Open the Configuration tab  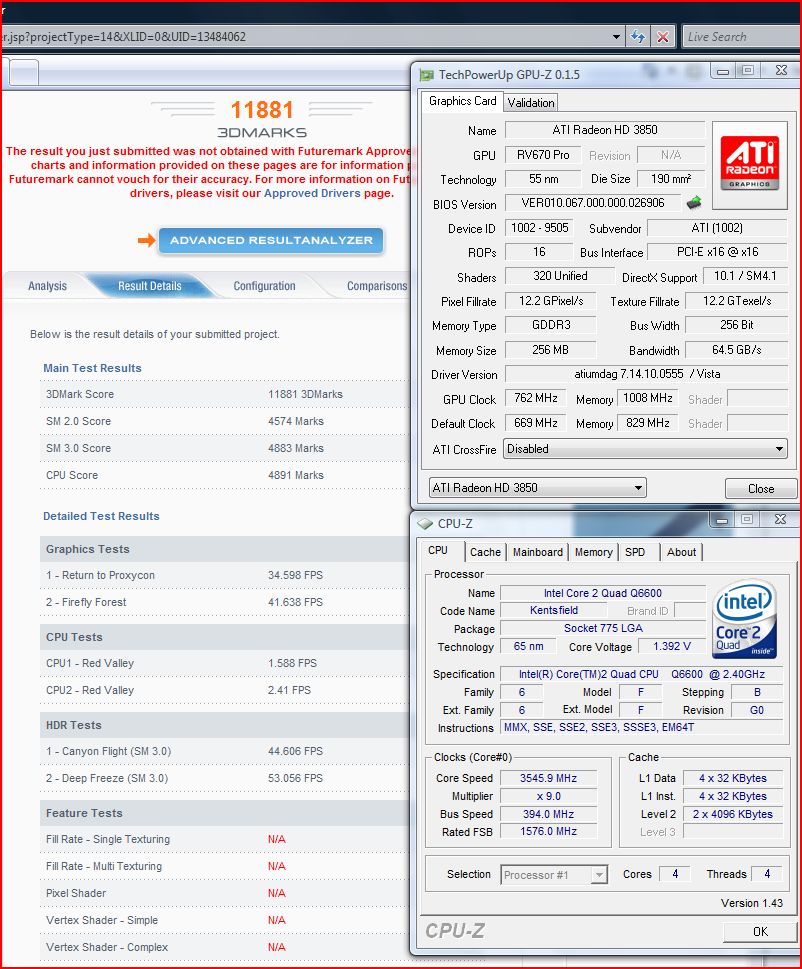tap(264, 286)
